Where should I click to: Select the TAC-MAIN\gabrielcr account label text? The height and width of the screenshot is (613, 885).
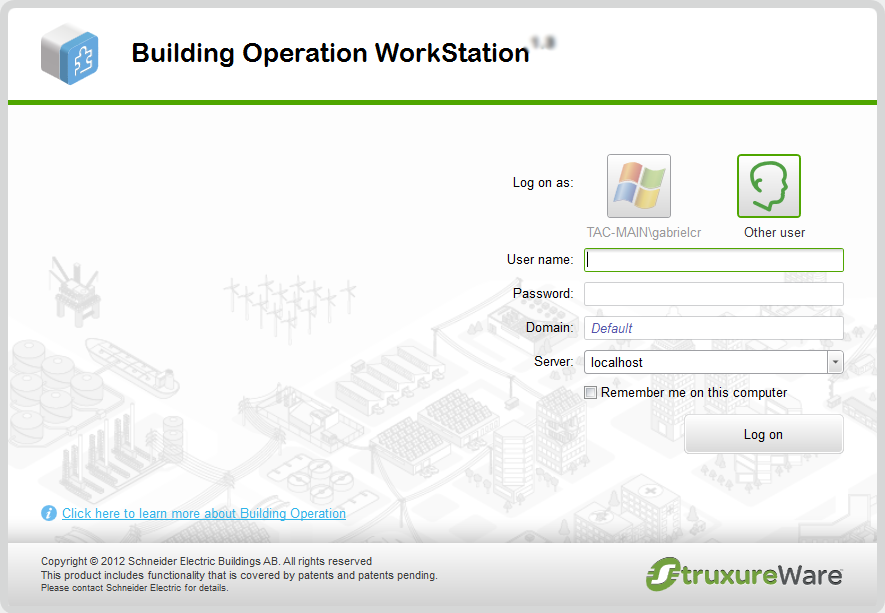click(644, 232)
